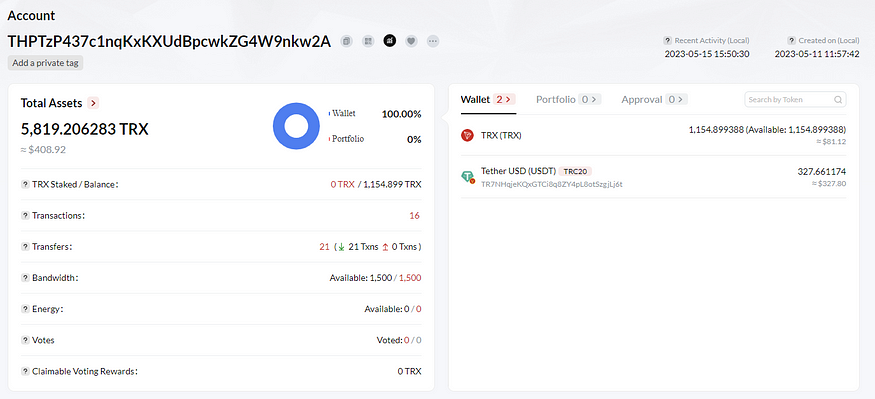Click total assets value 5,819.206283 TRX
This screenshot has width=875, height=399.
85,129
